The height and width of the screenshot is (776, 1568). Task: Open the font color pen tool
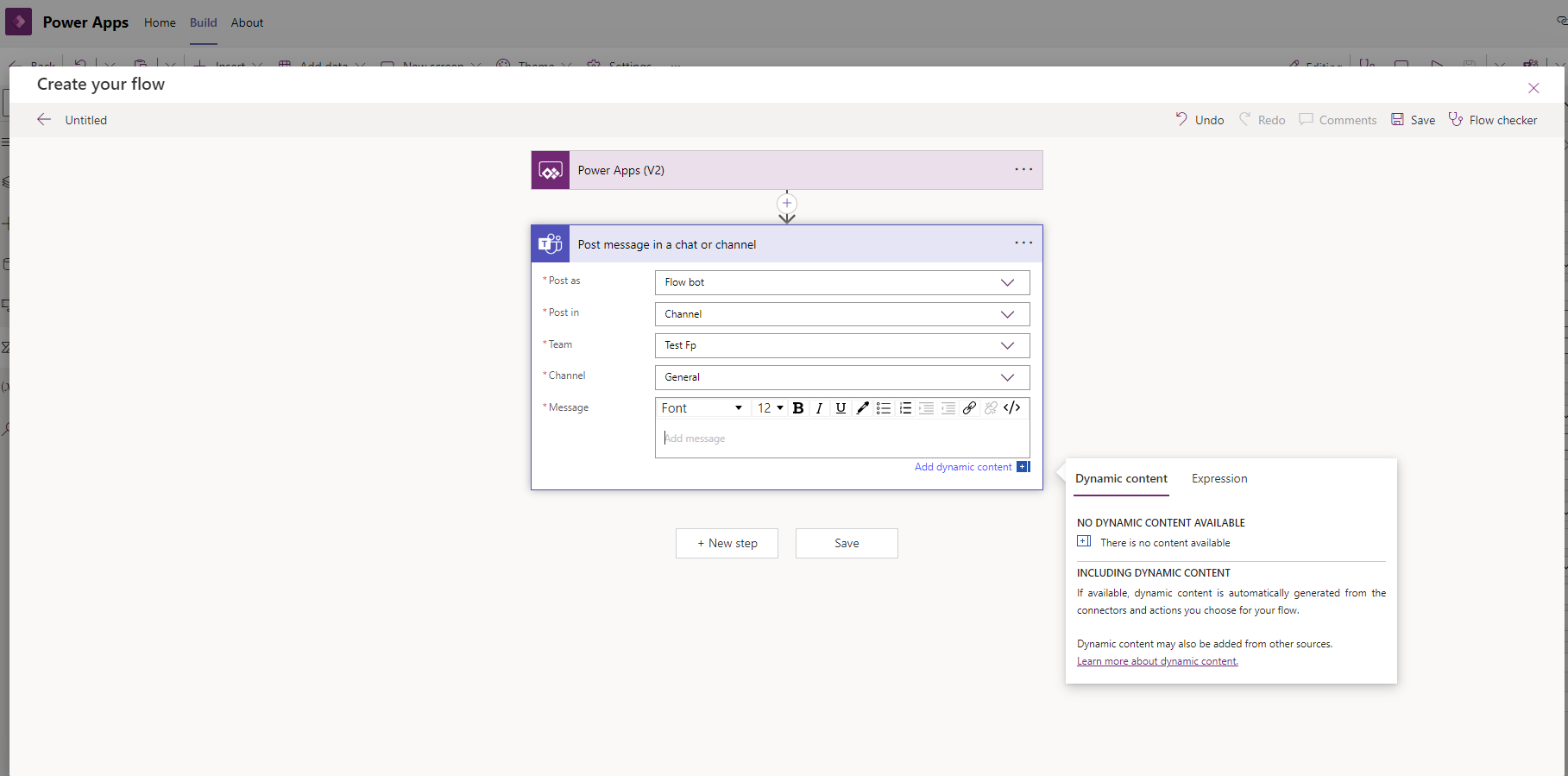pos(862,408)
